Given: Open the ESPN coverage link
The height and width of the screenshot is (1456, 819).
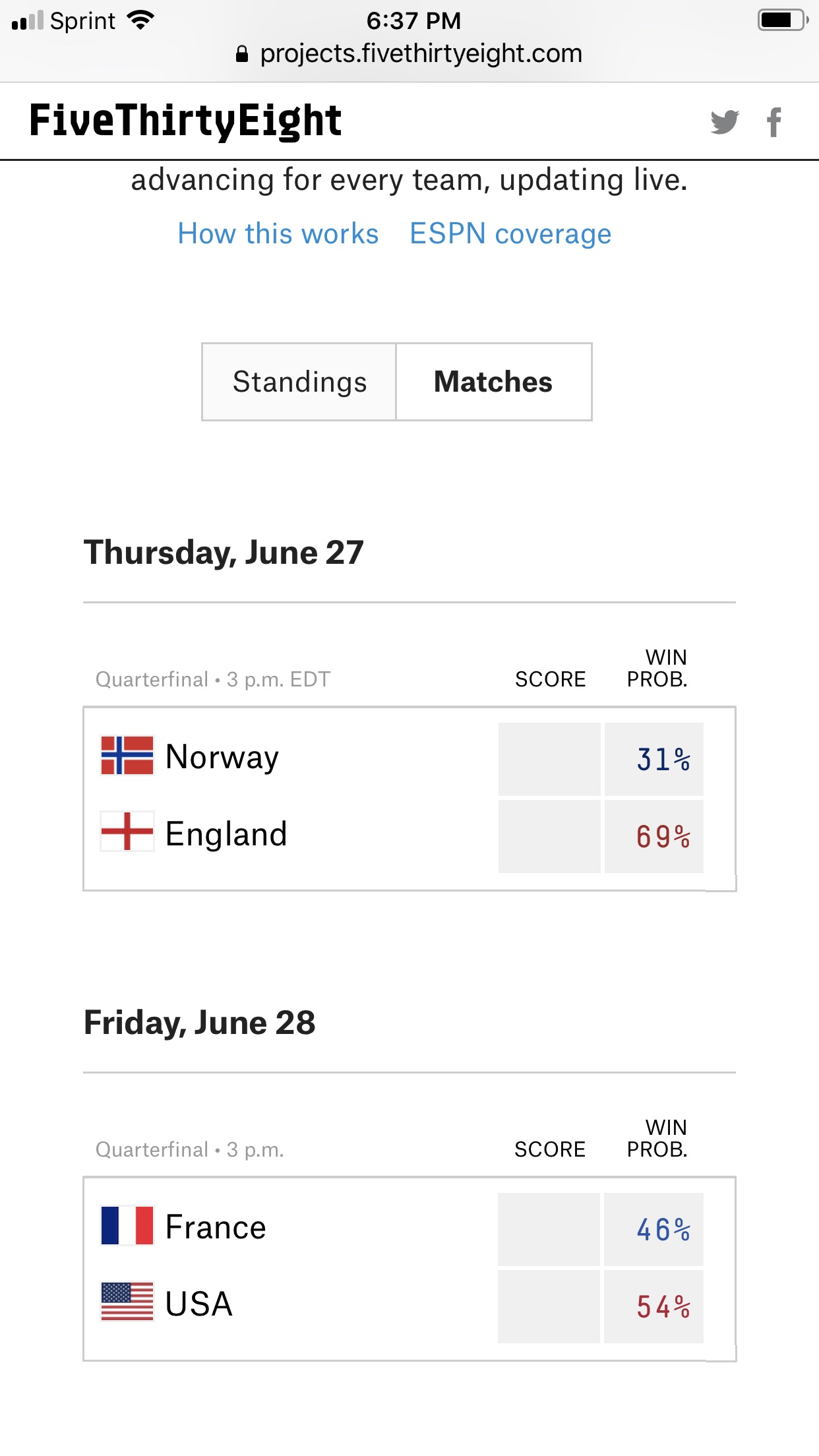Looking at the screenshot, I should (x=510, y=234).
